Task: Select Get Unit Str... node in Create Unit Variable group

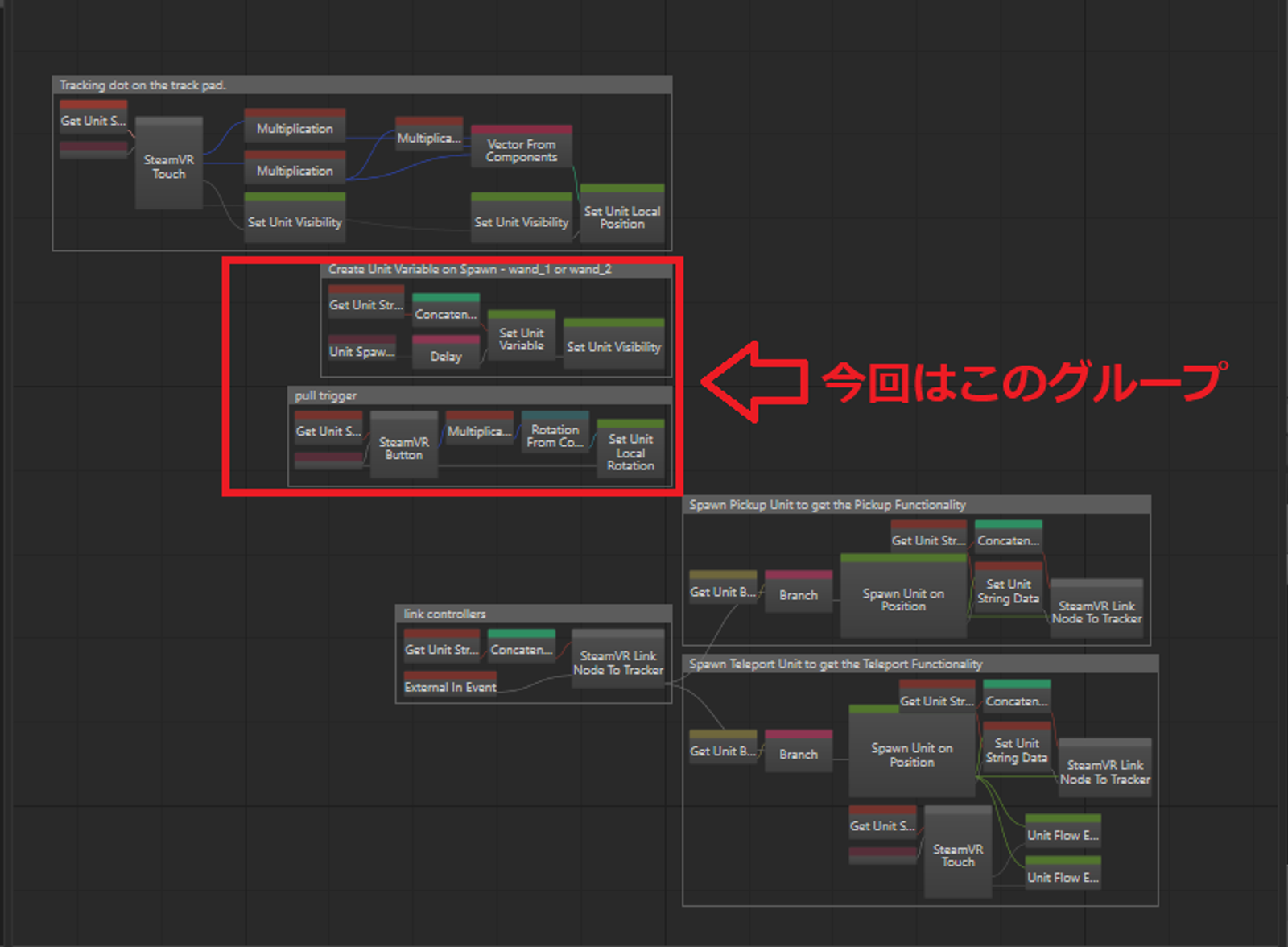Action: (366, 301)
